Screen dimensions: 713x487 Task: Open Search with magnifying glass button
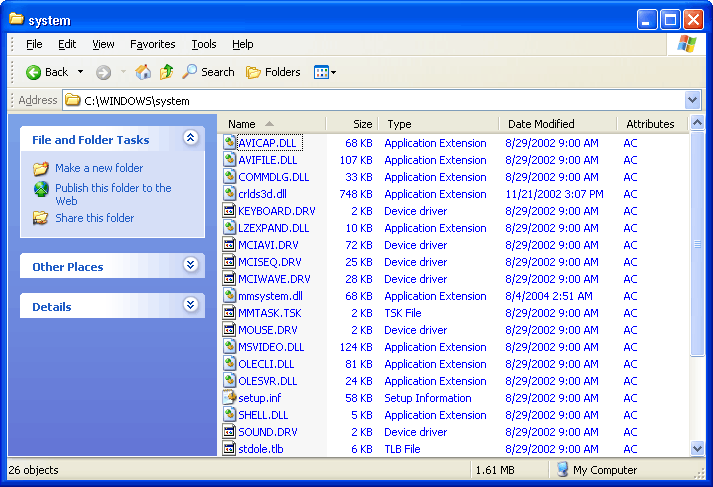coord(208,72)
